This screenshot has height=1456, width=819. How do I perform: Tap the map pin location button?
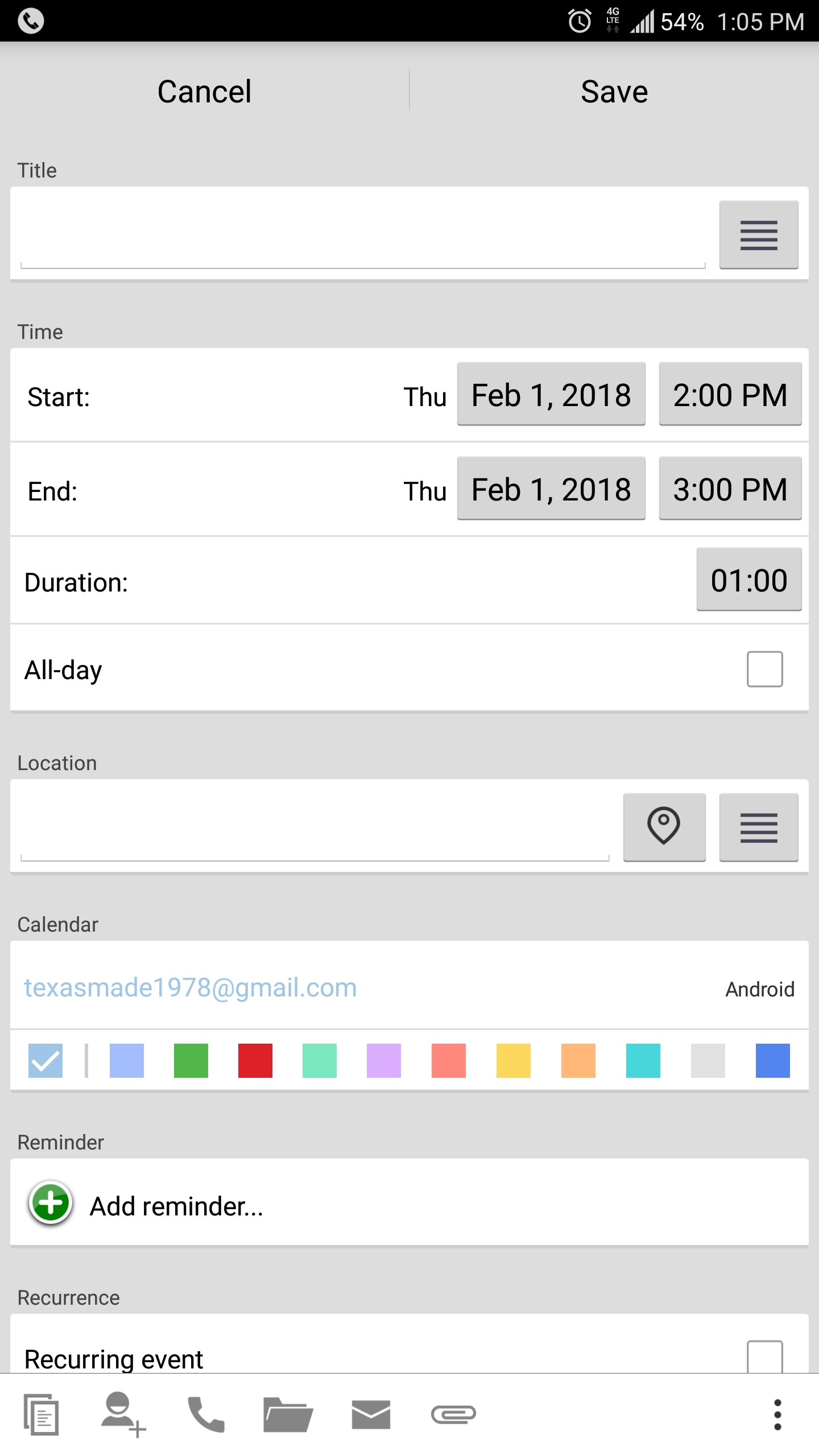[664, 826]
